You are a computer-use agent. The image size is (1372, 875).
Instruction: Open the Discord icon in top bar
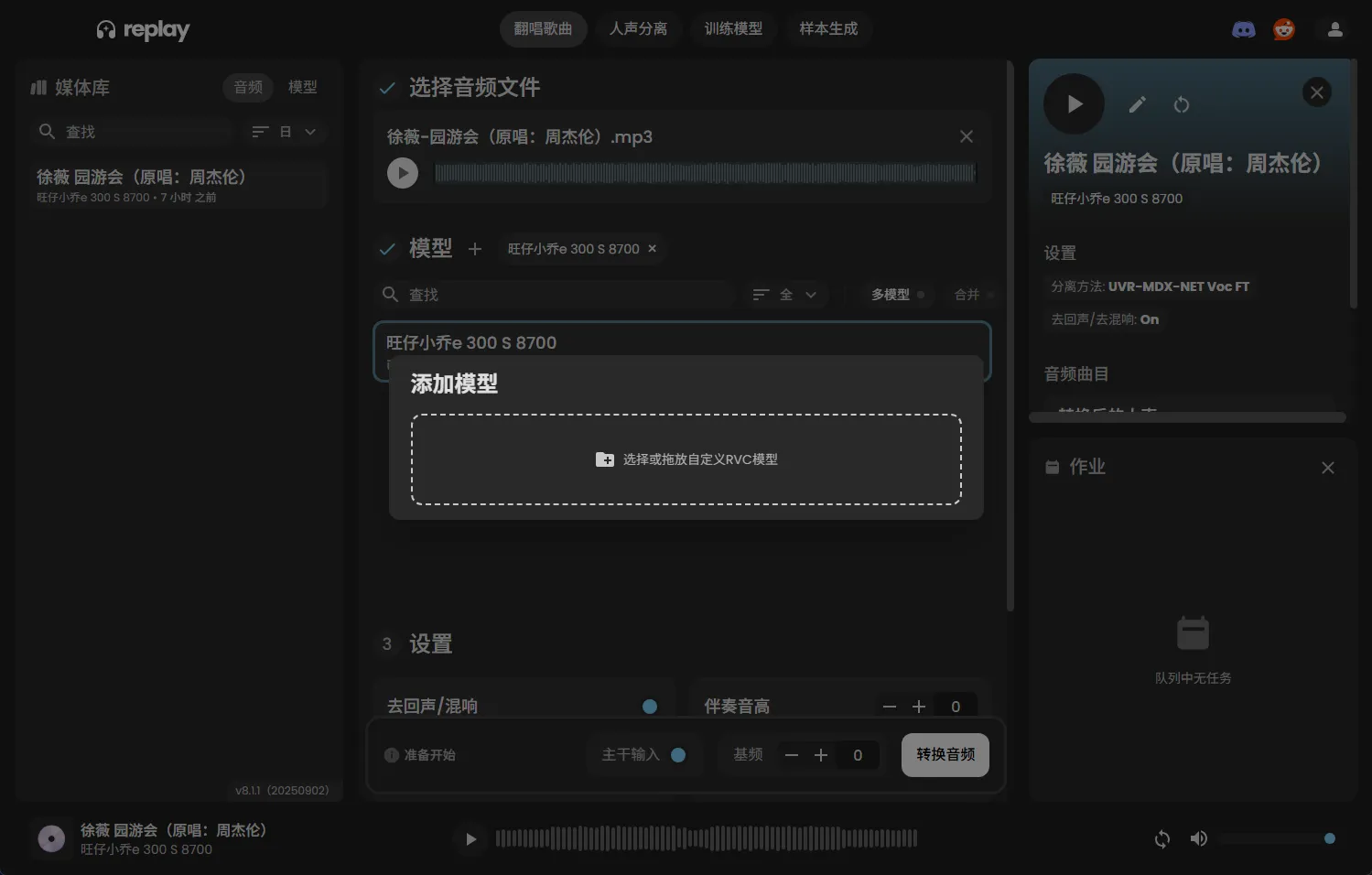[x=1243, y=28]
